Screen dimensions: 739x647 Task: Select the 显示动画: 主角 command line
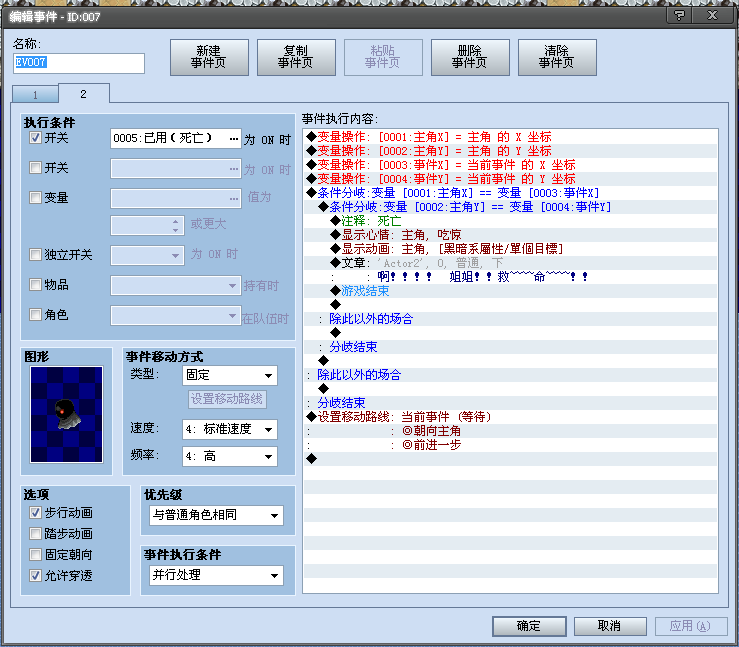510,249
